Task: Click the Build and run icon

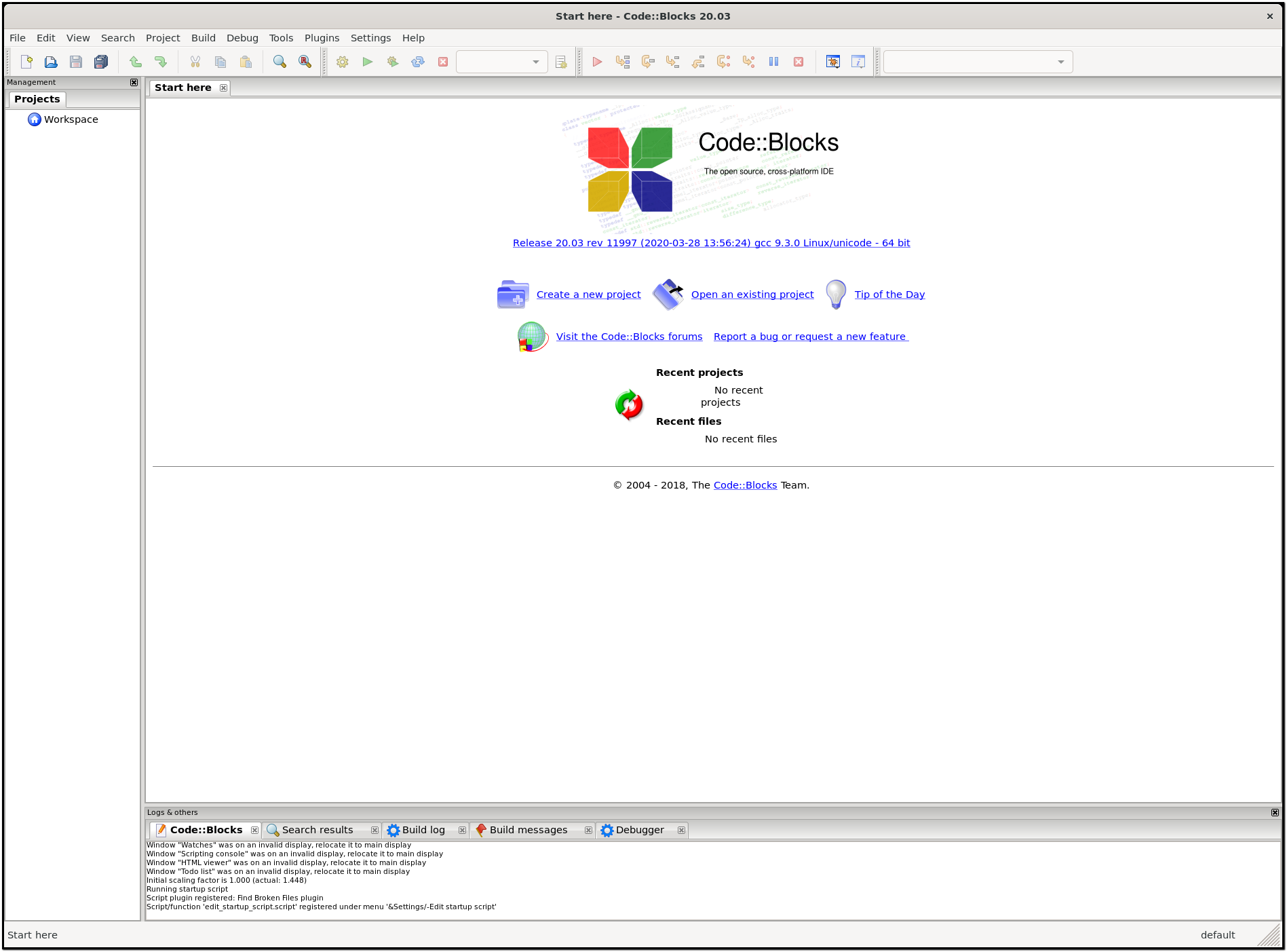Action: point(393,62)
